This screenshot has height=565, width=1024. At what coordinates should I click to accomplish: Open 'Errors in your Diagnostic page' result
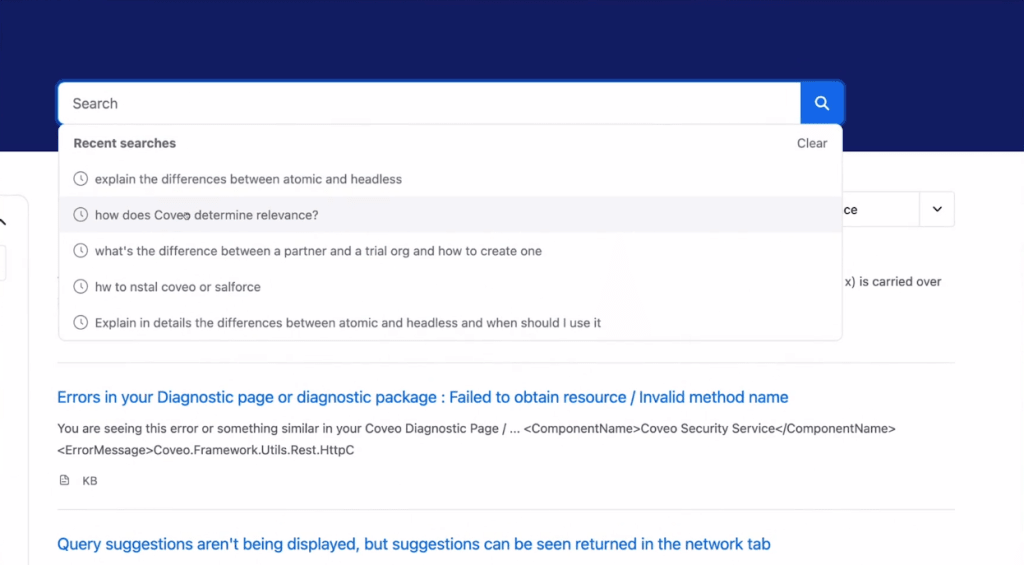pos(422,397)
